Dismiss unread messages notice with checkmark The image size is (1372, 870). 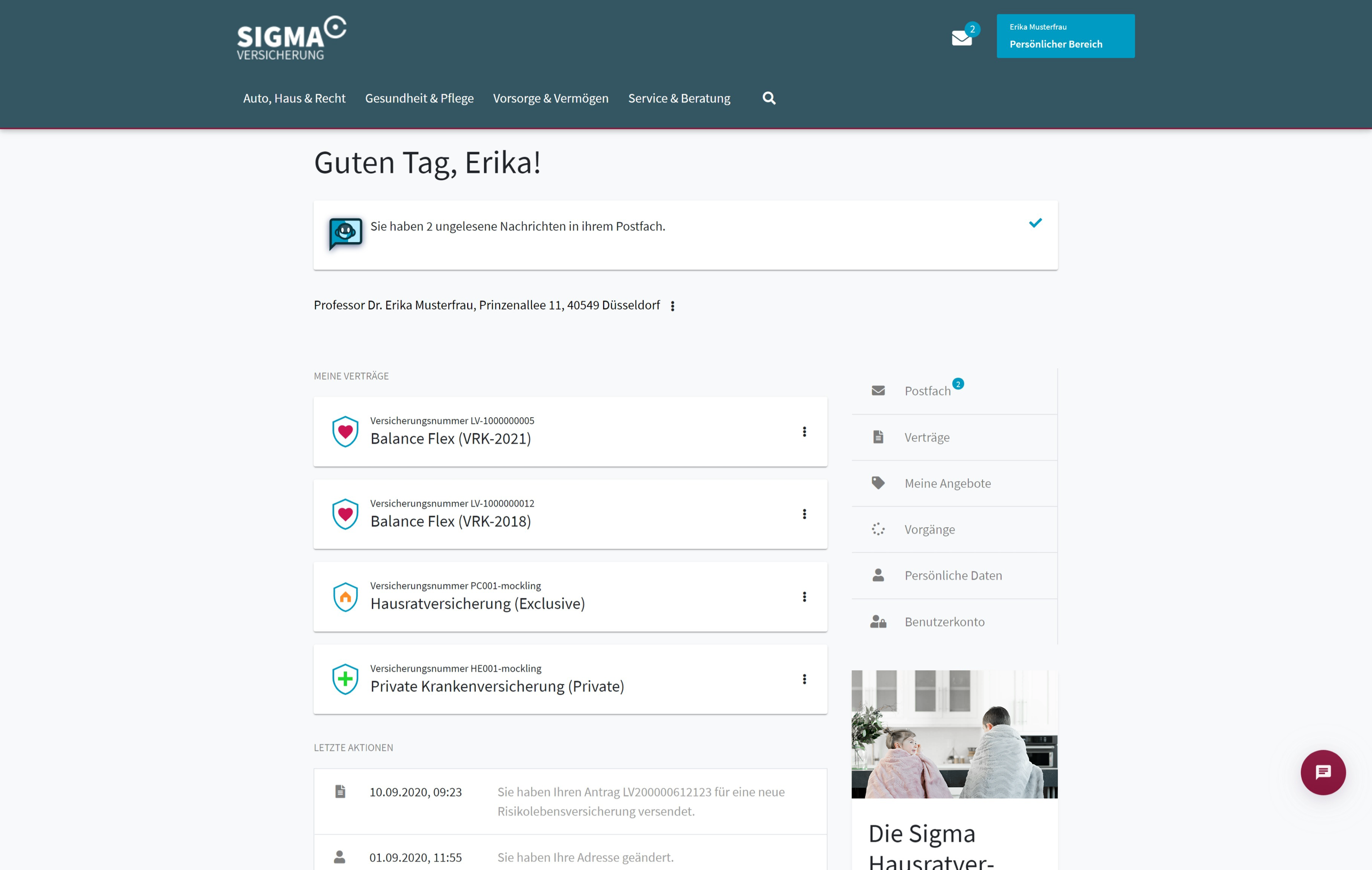point(1035,223)
